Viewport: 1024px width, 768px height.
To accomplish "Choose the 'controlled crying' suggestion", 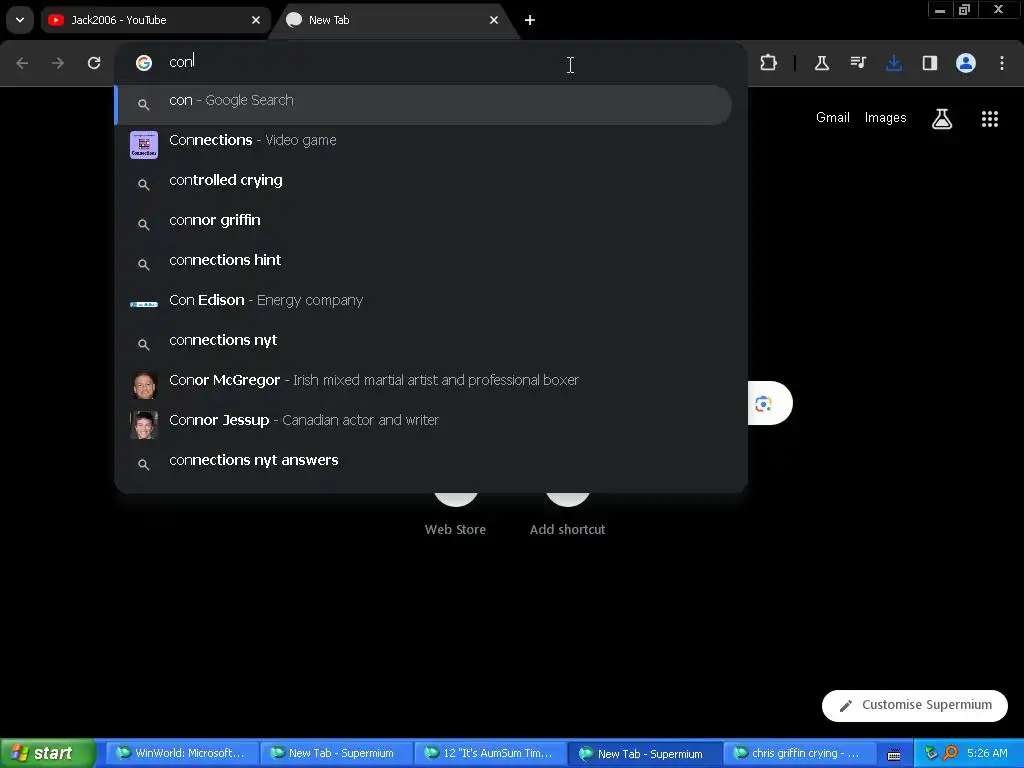I will pos(423,184).
